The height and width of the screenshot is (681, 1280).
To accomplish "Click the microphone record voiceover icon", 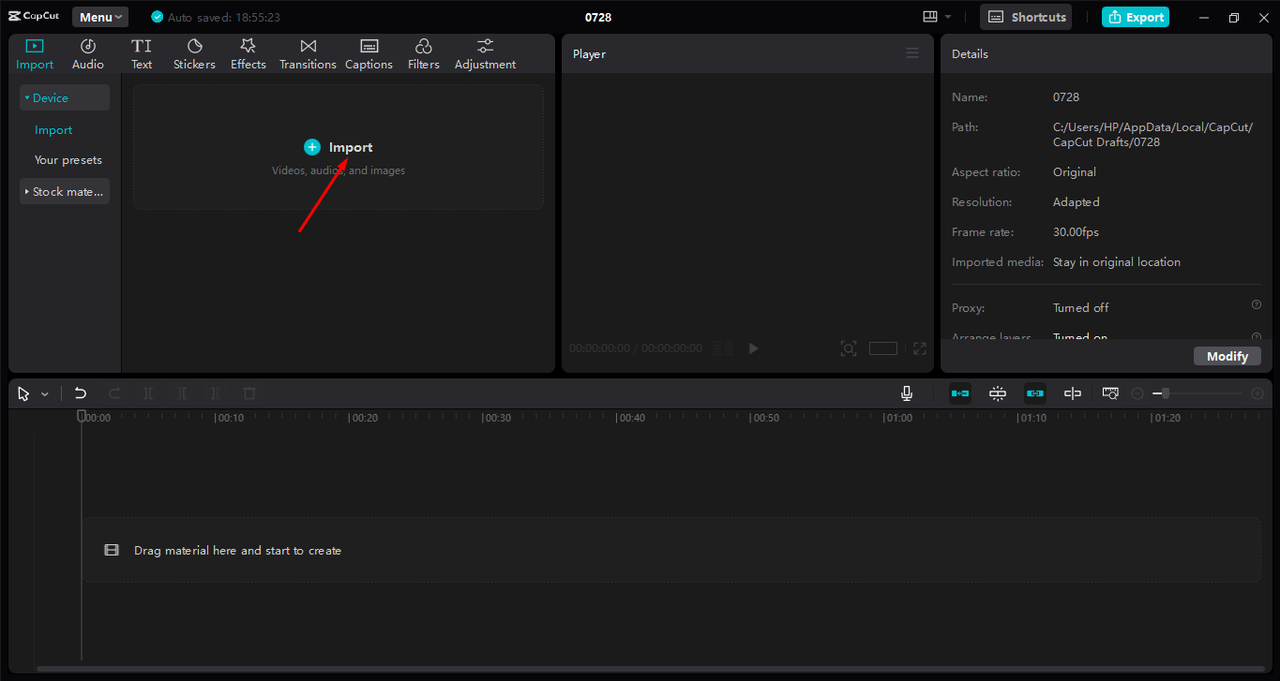I will (x=906, y=394).
